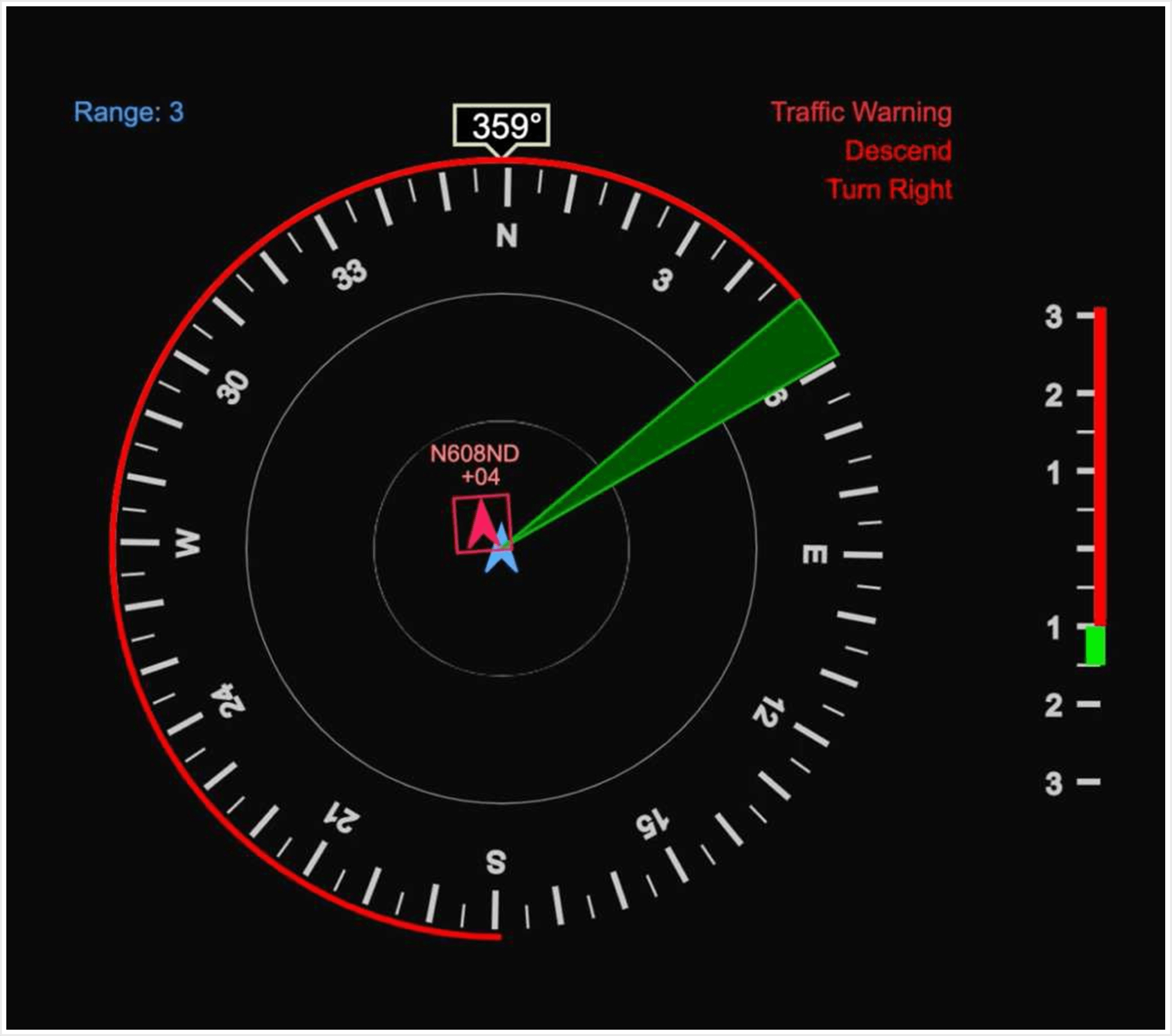The width and height of the screenshot is (1172, 1036).
Task: Click the Traffic Warning alert text
Action: coord(861,112)
